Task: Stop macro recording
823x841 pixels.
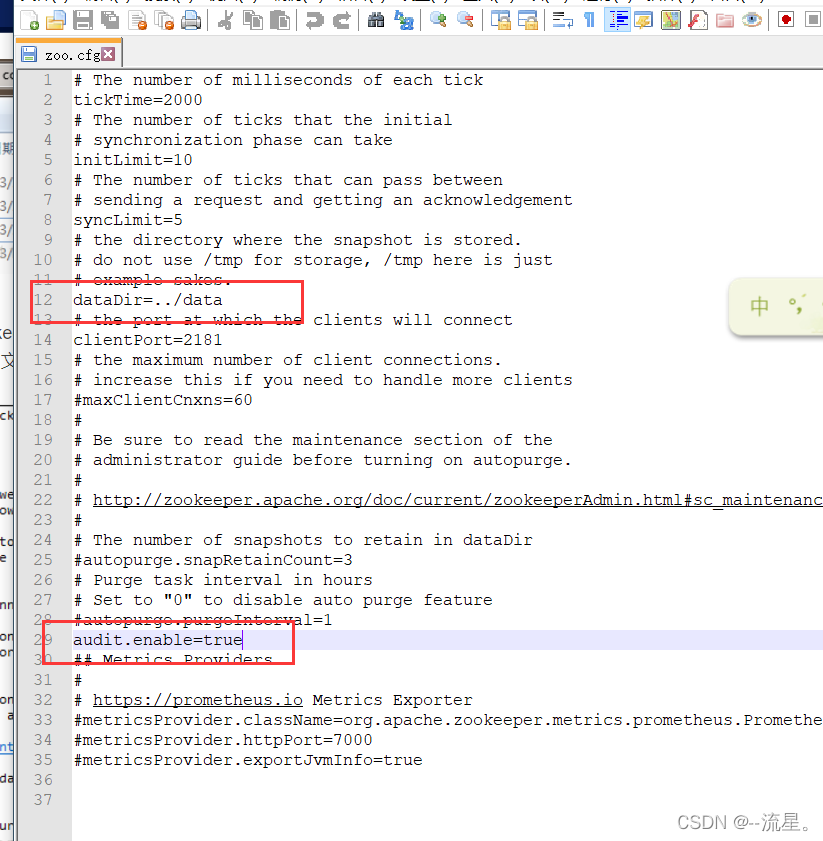Action: coord(813,20)
